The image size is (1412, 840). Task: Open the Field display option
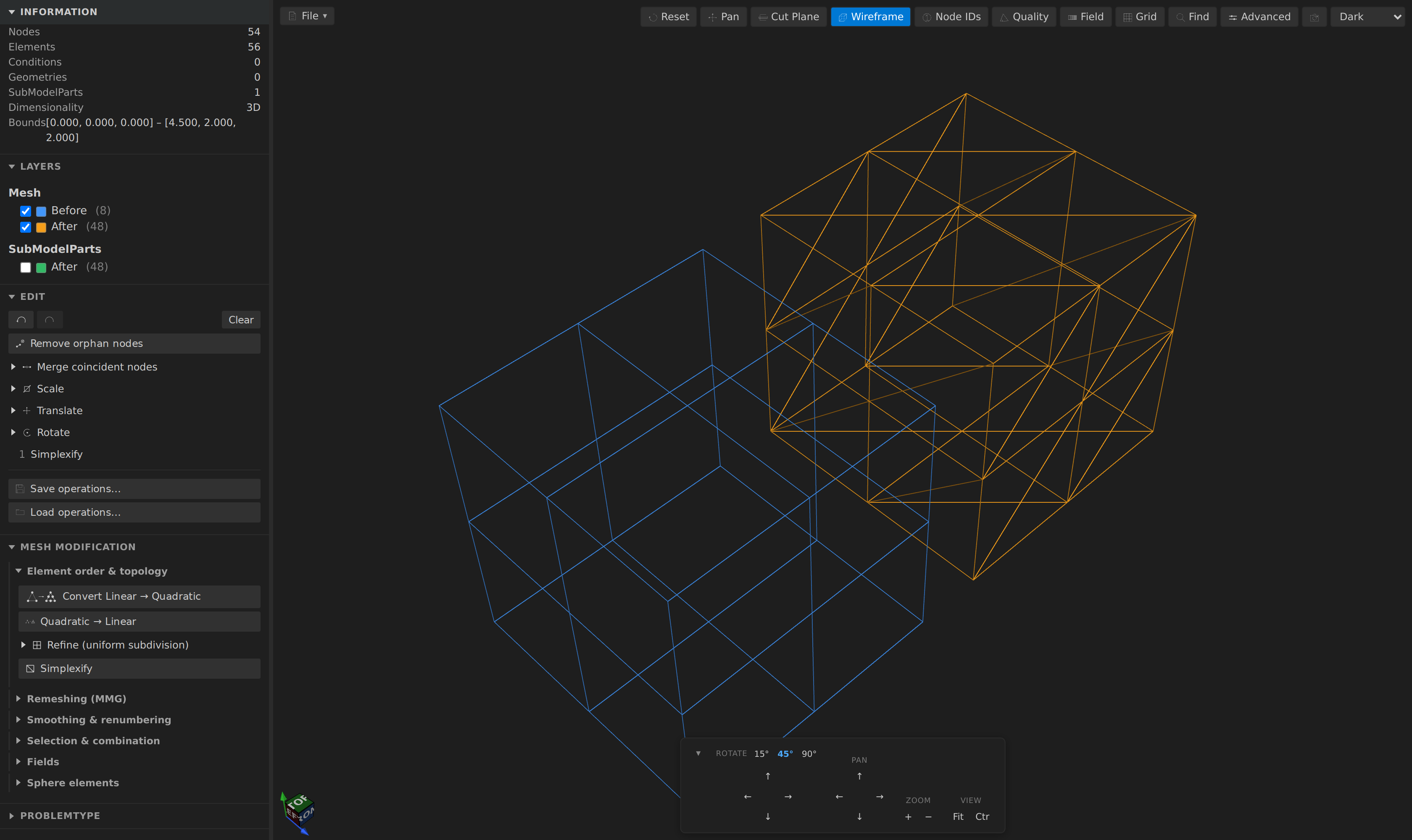pos(1085,17)
